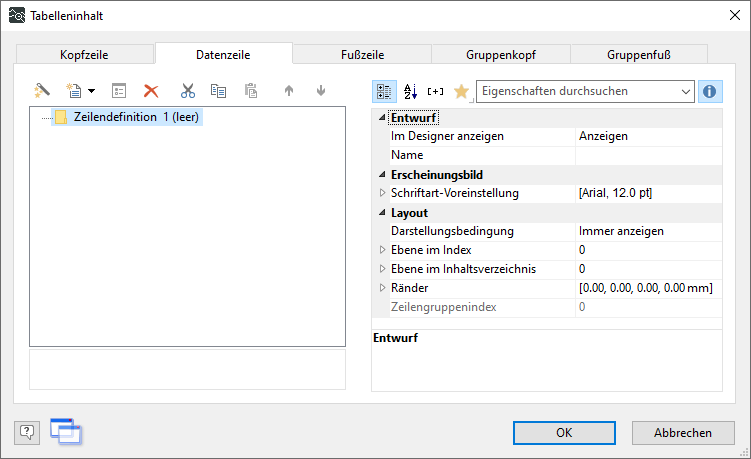Click the Anzeigen value of Im Designer anzeigen
751x459 pixels.
pos(649,137)
